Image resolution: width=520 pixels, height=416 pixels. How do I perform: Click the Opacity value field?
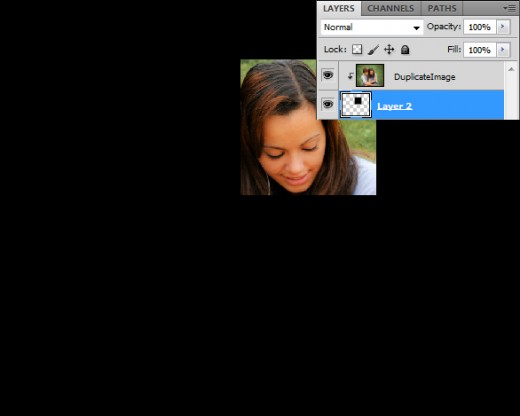pyautogui.click(x=479, y=27)
